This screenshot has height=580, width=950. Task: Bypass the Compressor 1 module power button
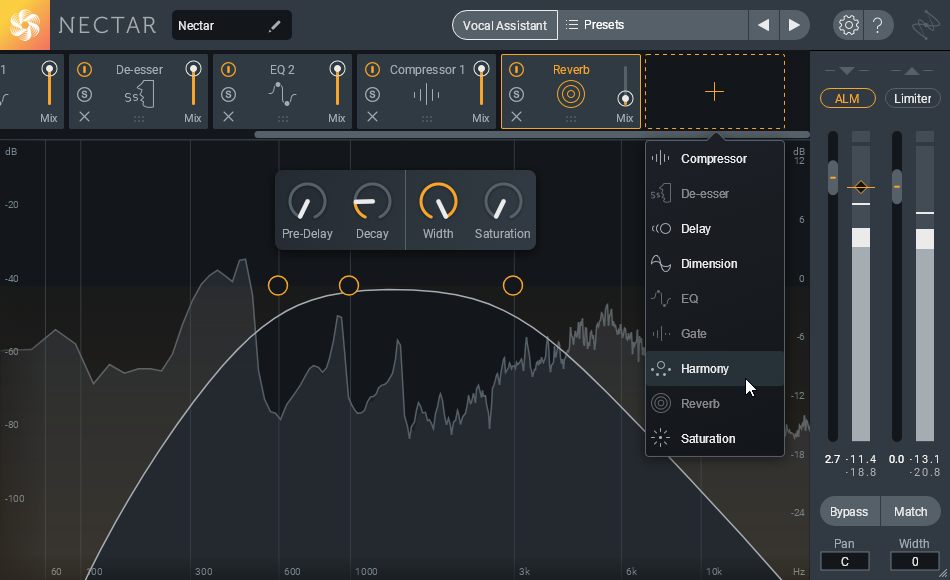coord(373,70)
